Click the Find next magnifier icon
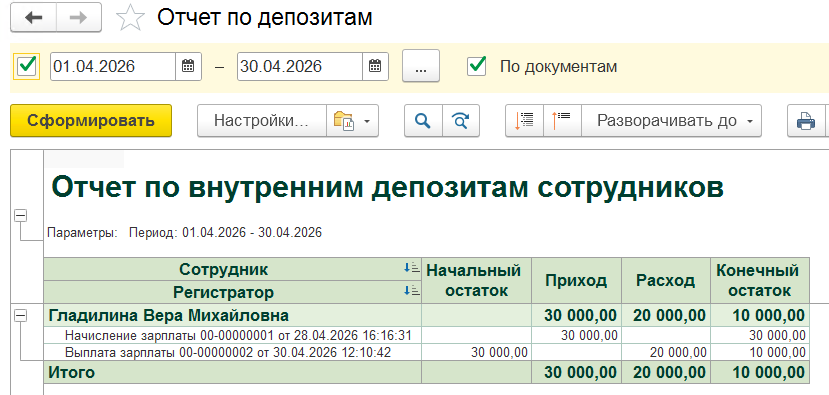This screenshot has width=829, height=395. 460,121
